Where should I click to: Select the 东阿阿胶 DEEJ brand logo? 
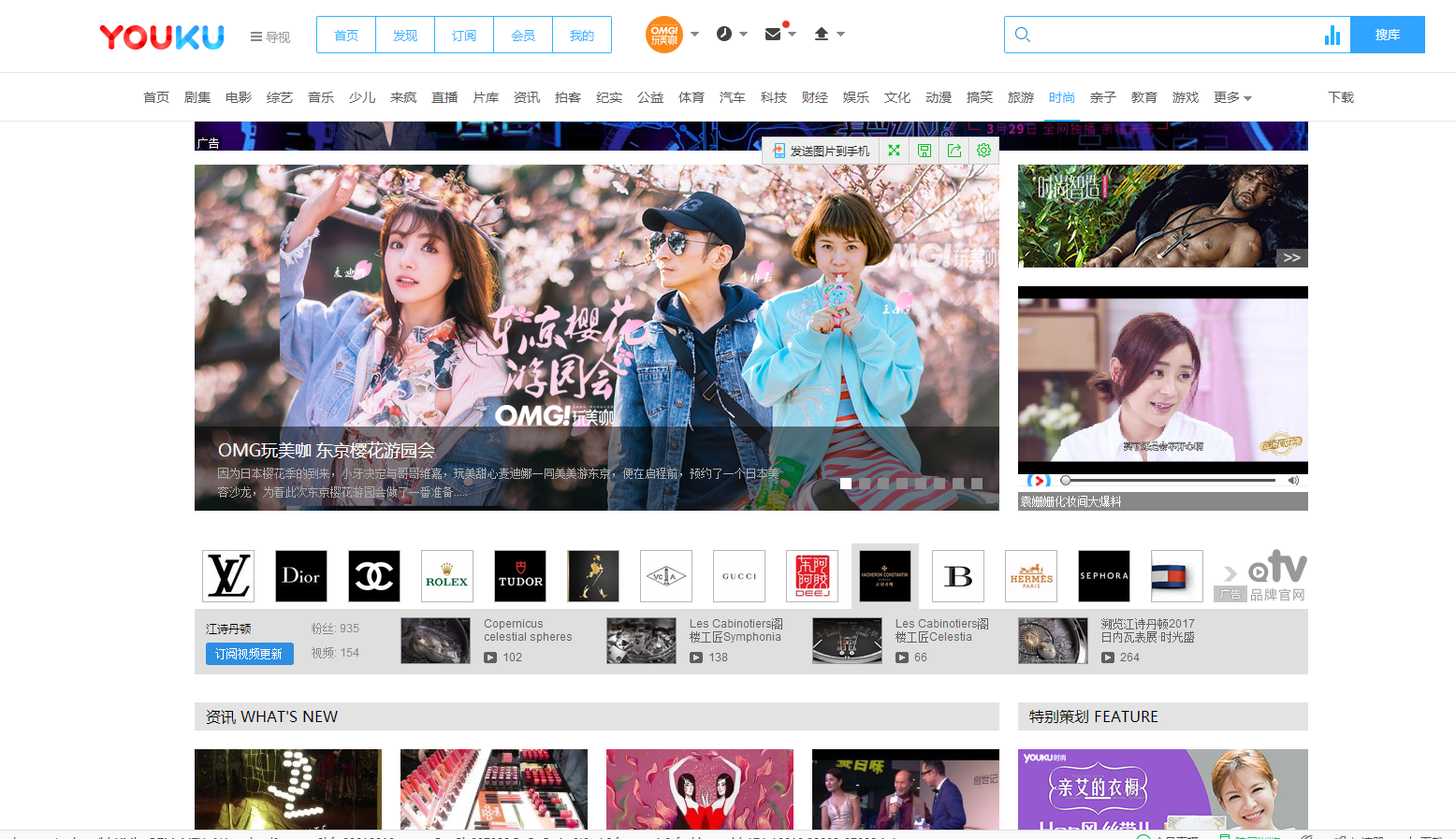pos(812,576)
